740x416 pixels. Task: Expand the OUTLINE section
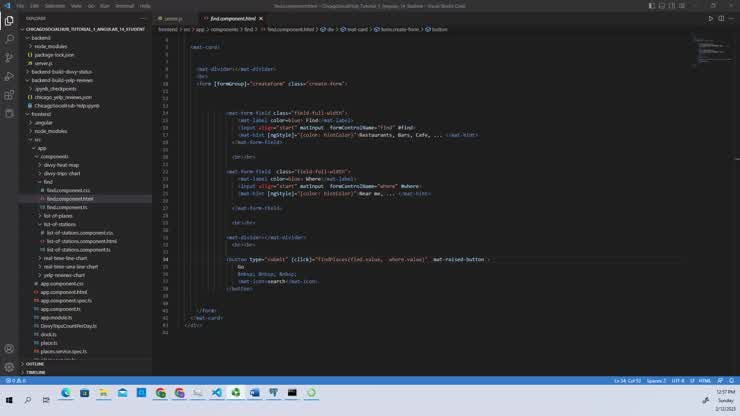tap(35, 364)
